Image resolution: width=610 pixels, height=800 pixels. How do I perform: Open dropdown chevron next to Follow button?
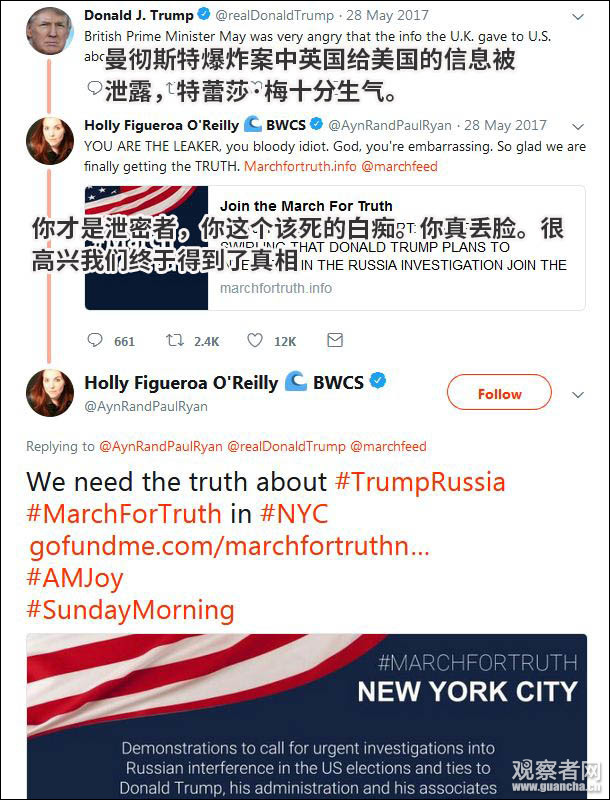[x=577, y=394]
